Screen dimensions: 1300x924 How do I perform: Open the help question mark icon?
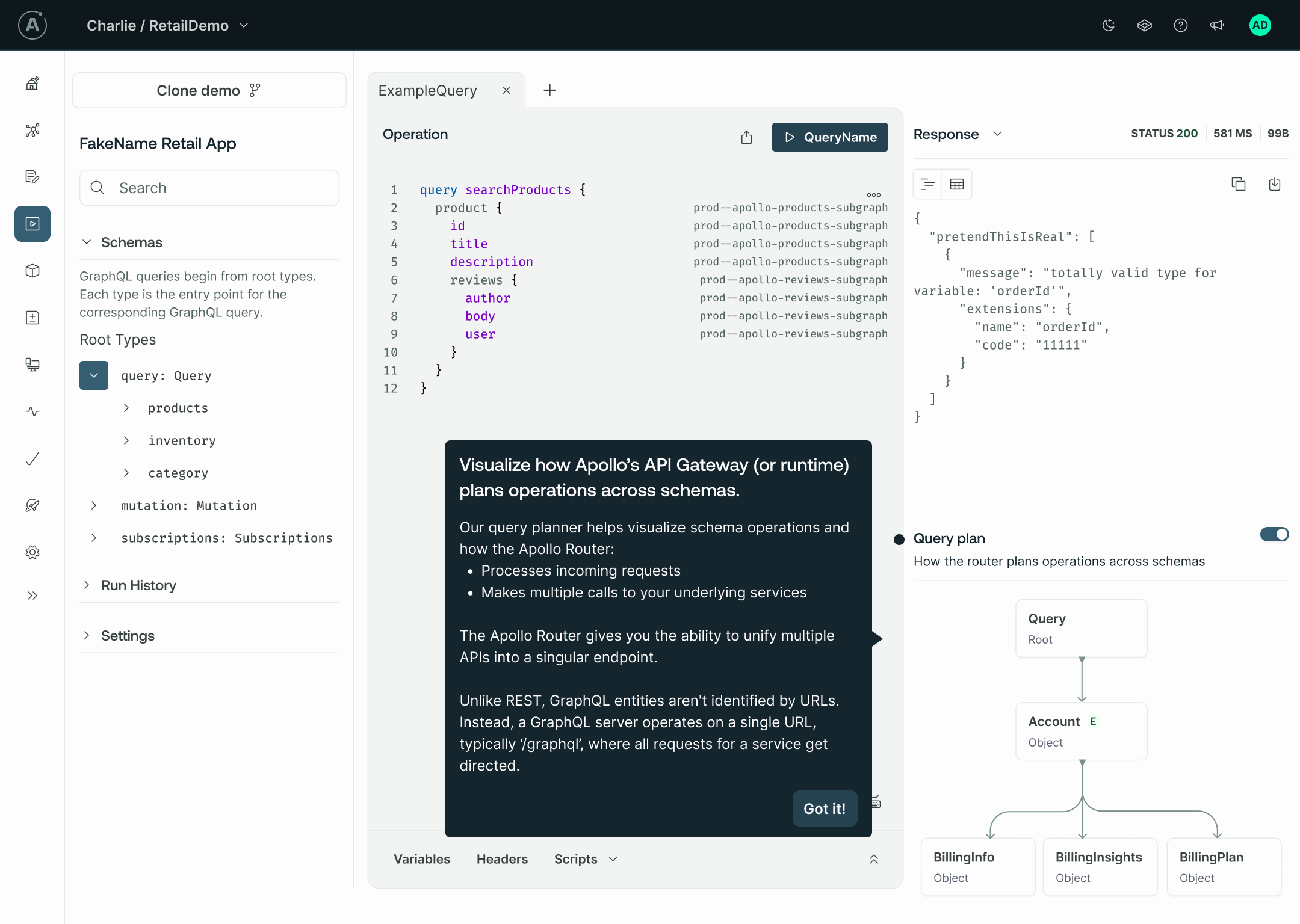click(1180, 25)
